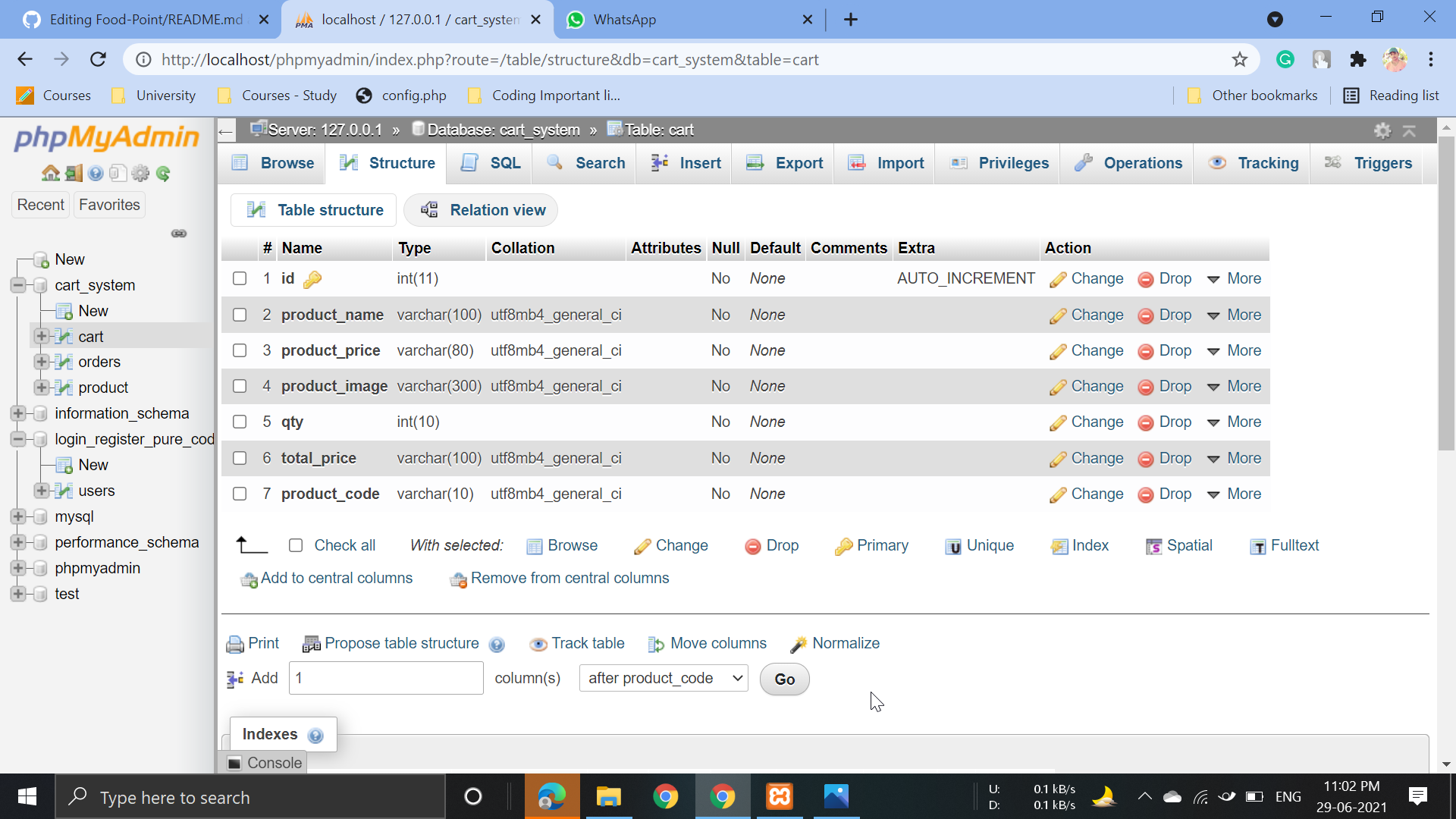
Task: Open the SQL tab icon
Action: [x=470, y=162]
